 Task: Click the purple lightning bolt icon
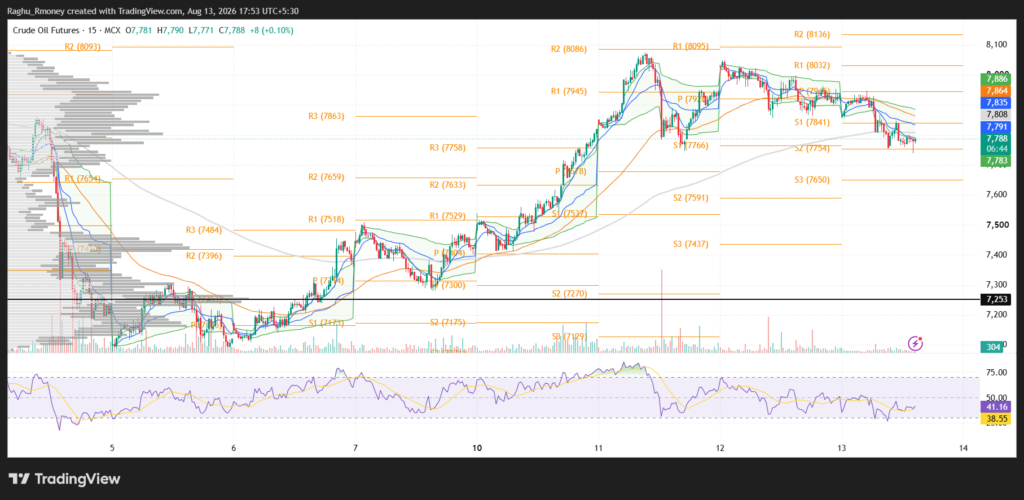pos(916,343)
